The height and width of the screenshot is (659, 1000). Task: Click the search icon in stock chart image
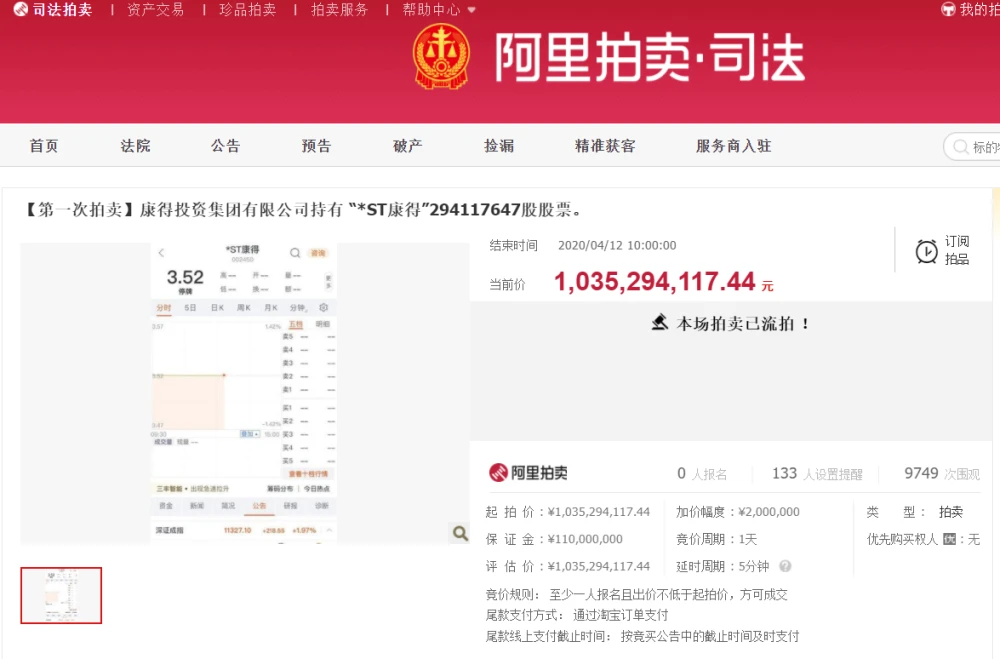tap(295, 253)
